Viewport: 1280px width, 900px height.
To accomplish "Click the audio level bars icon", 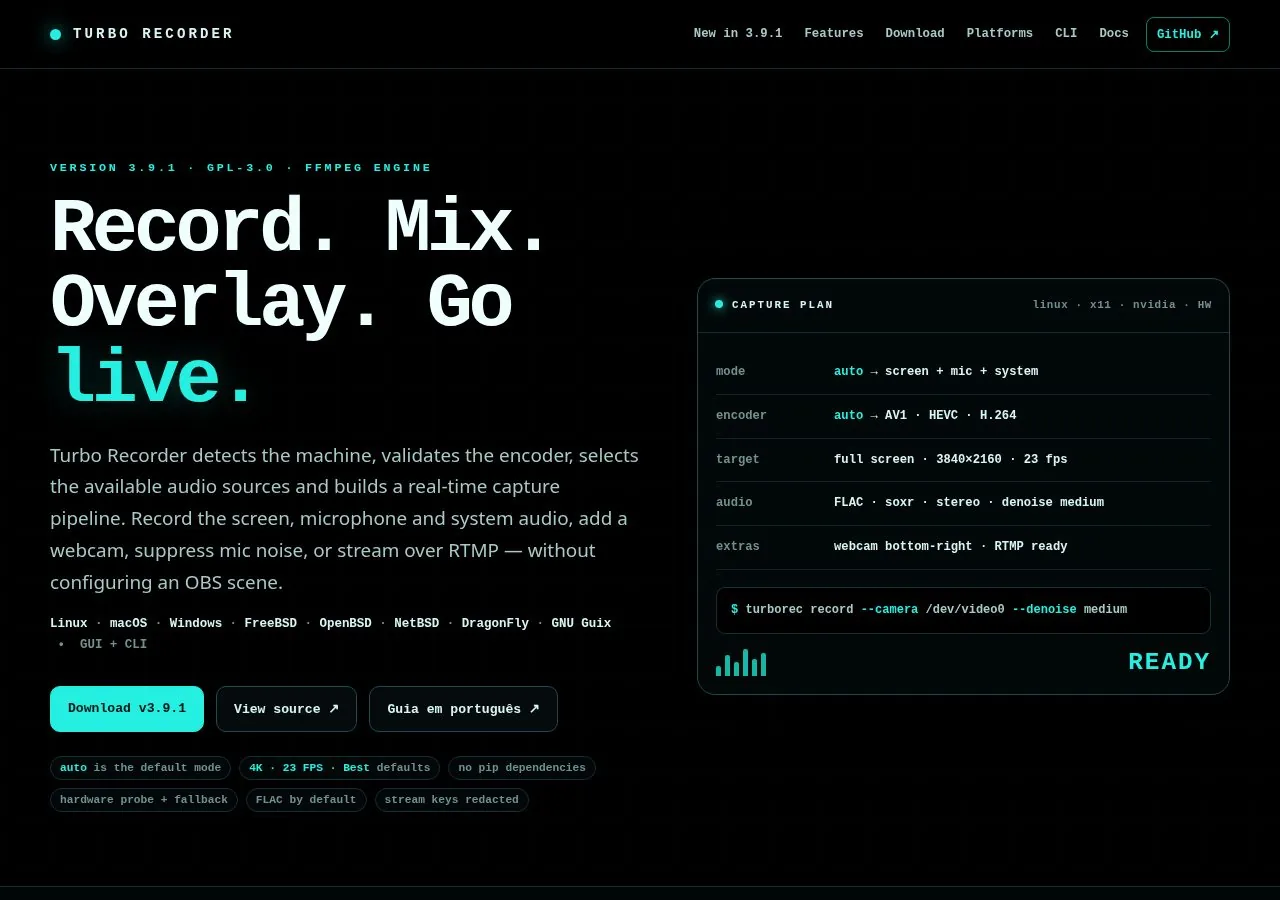I will pos(741,663).
